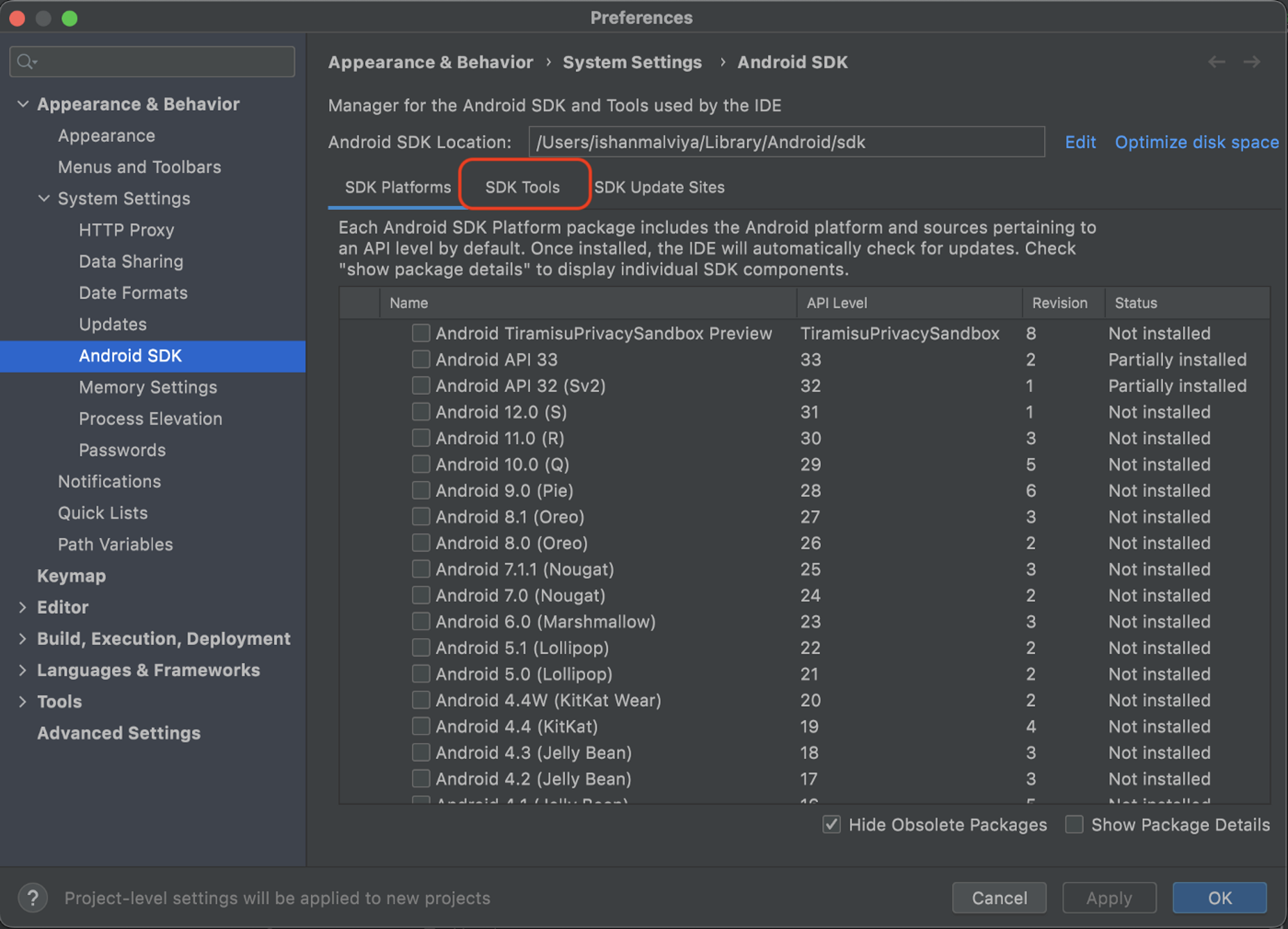Image resolution: width=1288 pixels, height=929 pixels.
Task: Click the Status column header
Action: point(1188,303)
